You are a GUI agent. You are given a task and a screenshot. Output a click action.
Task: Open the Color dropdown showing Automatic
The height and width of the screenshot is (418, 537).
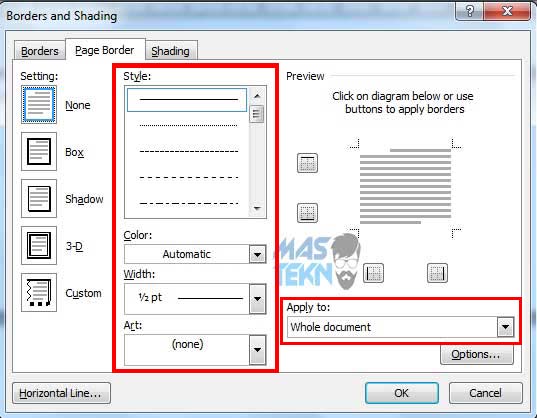[195, 254]
